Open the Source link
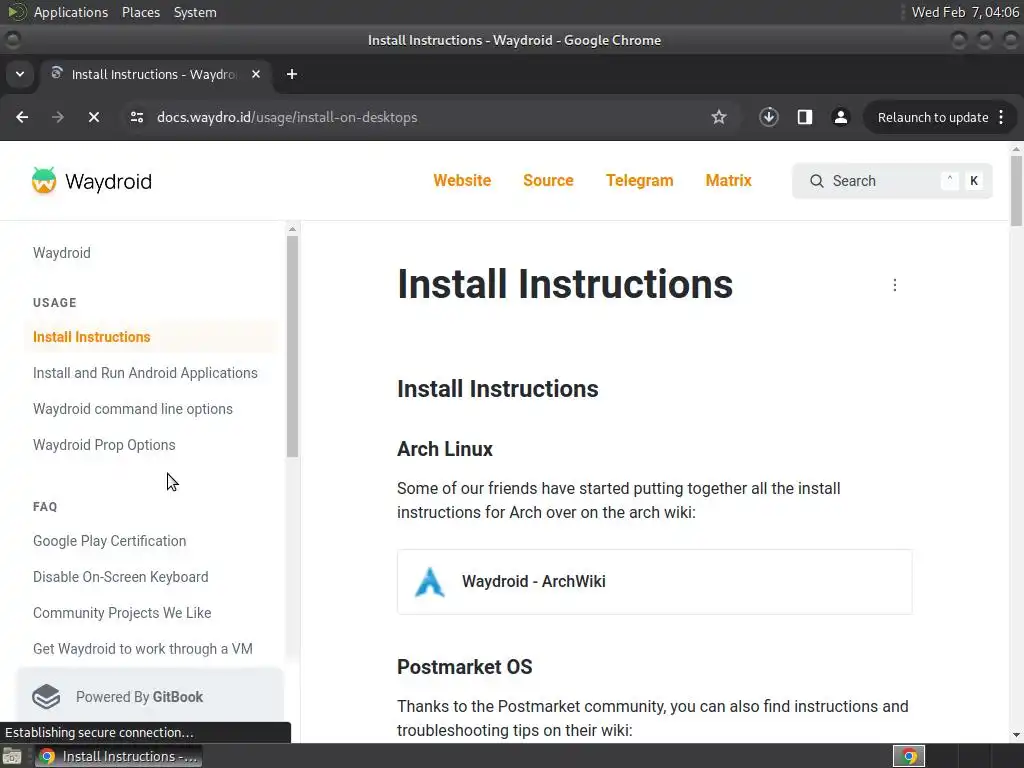The height and width of the screenshot is (768, 1024). point(548,181)
